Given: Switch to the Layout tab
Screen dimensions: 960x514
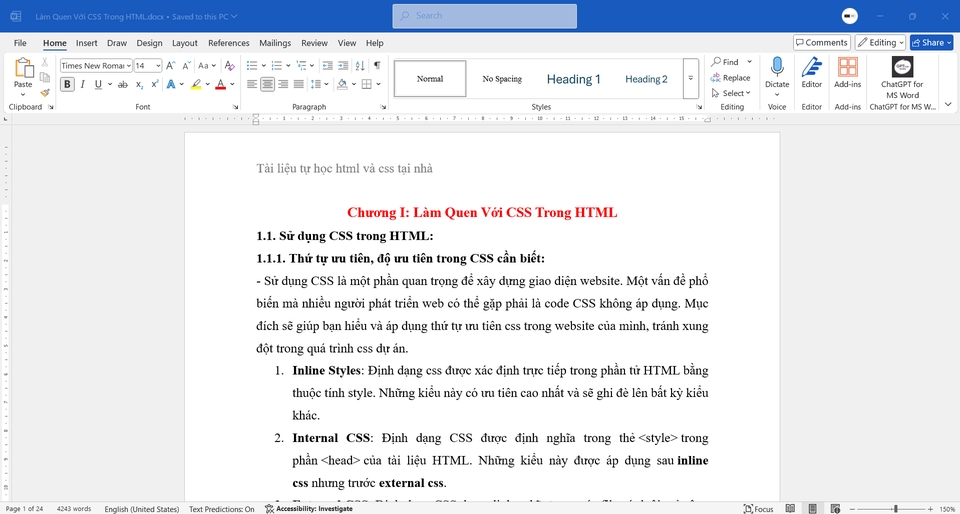Looking at the screenshot, I should point(185,43).
